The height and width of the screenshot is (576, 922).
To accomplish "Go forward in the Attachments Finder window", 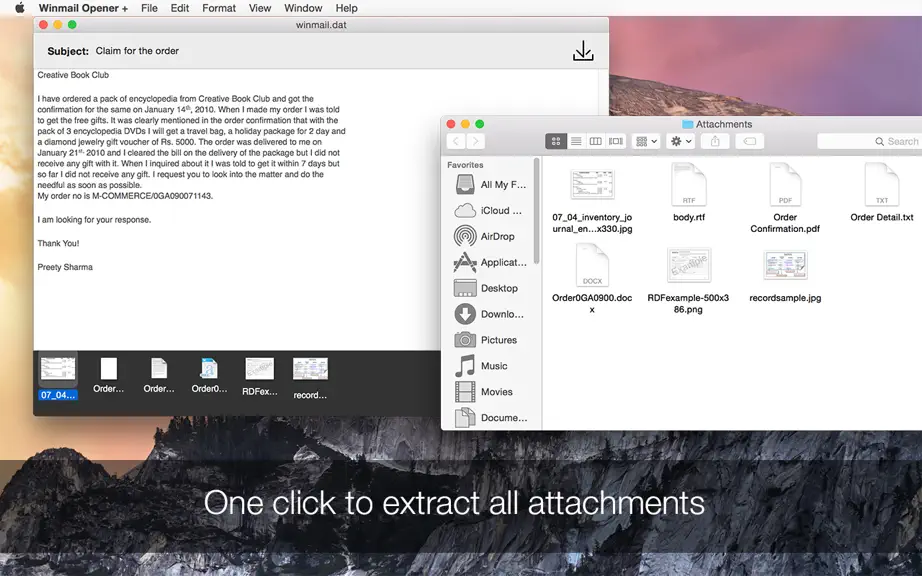I will pyautogui.click(x=476, y=141).
